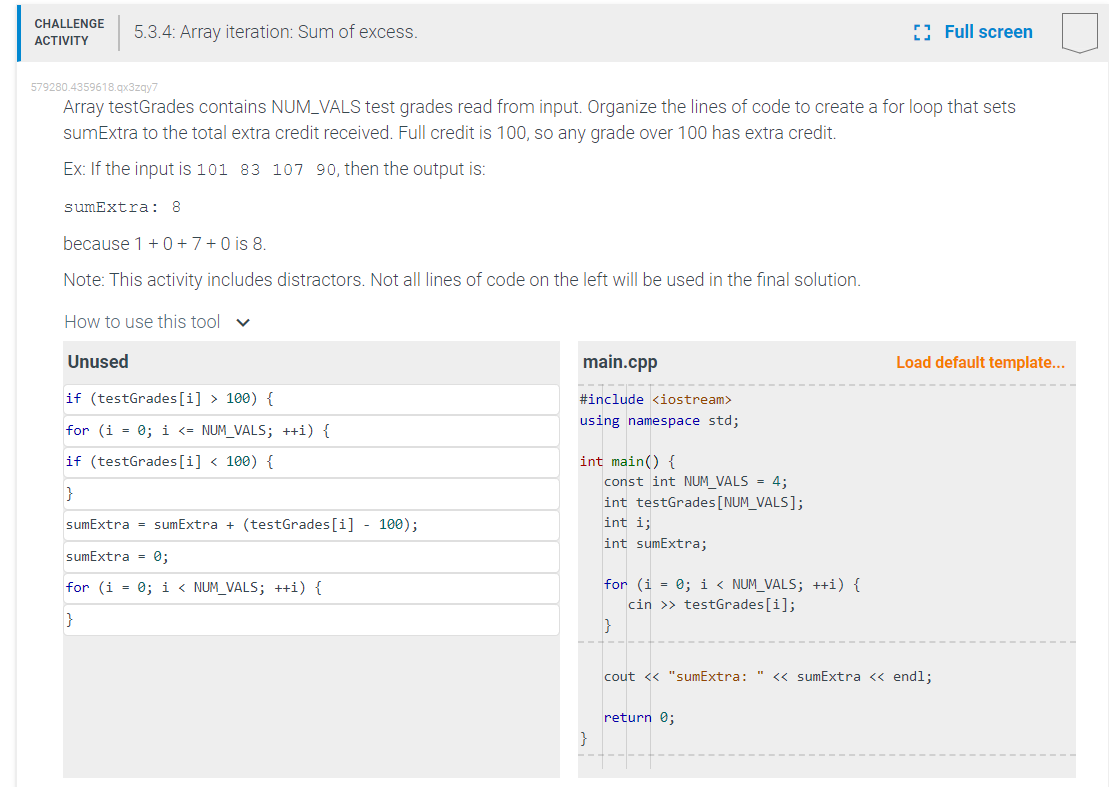Expand the How to use this tool chevron
Viewport: 1109px width, 787px height.
point(241,322)
